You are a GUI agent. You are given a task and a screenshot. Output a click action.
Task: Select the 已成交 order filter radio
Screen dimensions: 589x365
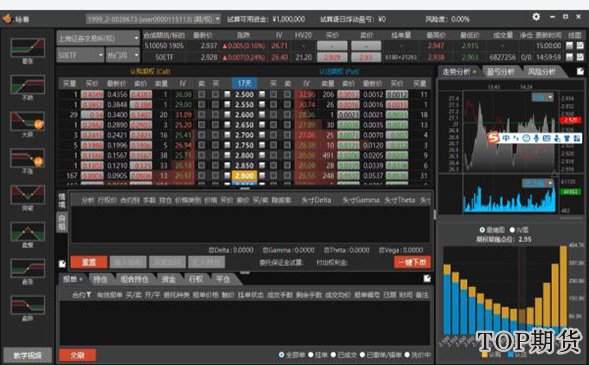[x=333, y=354]
